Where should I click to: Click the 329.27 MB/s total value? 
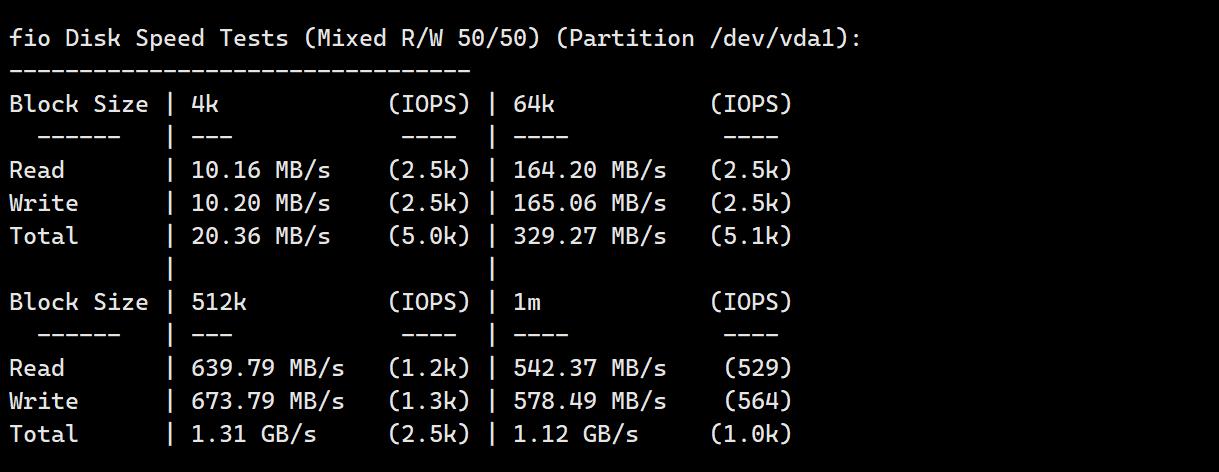[589, 236]
